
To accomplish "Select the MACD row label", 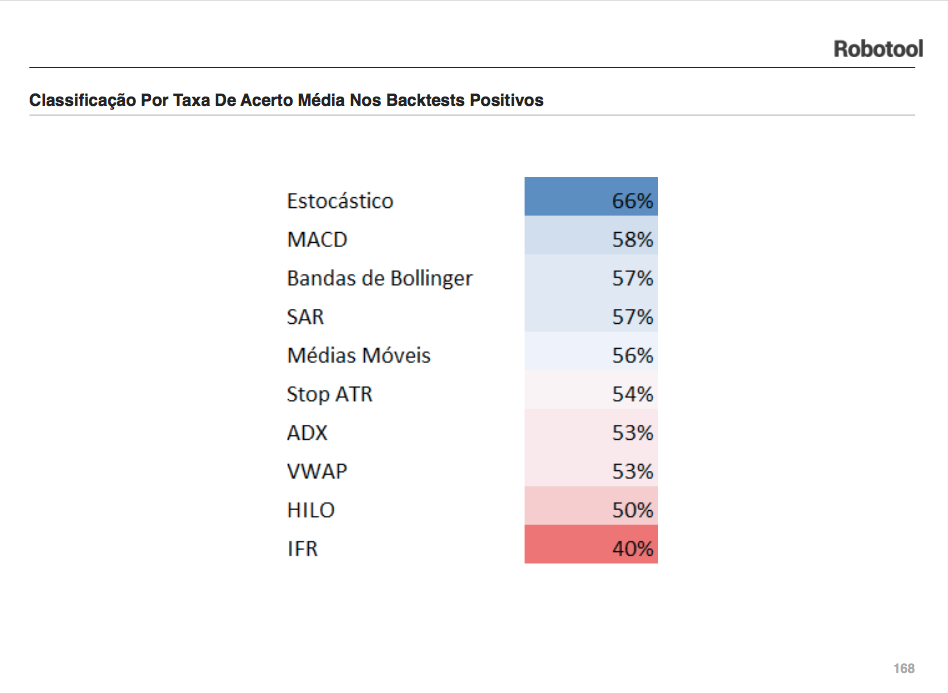I will (317, 240).
